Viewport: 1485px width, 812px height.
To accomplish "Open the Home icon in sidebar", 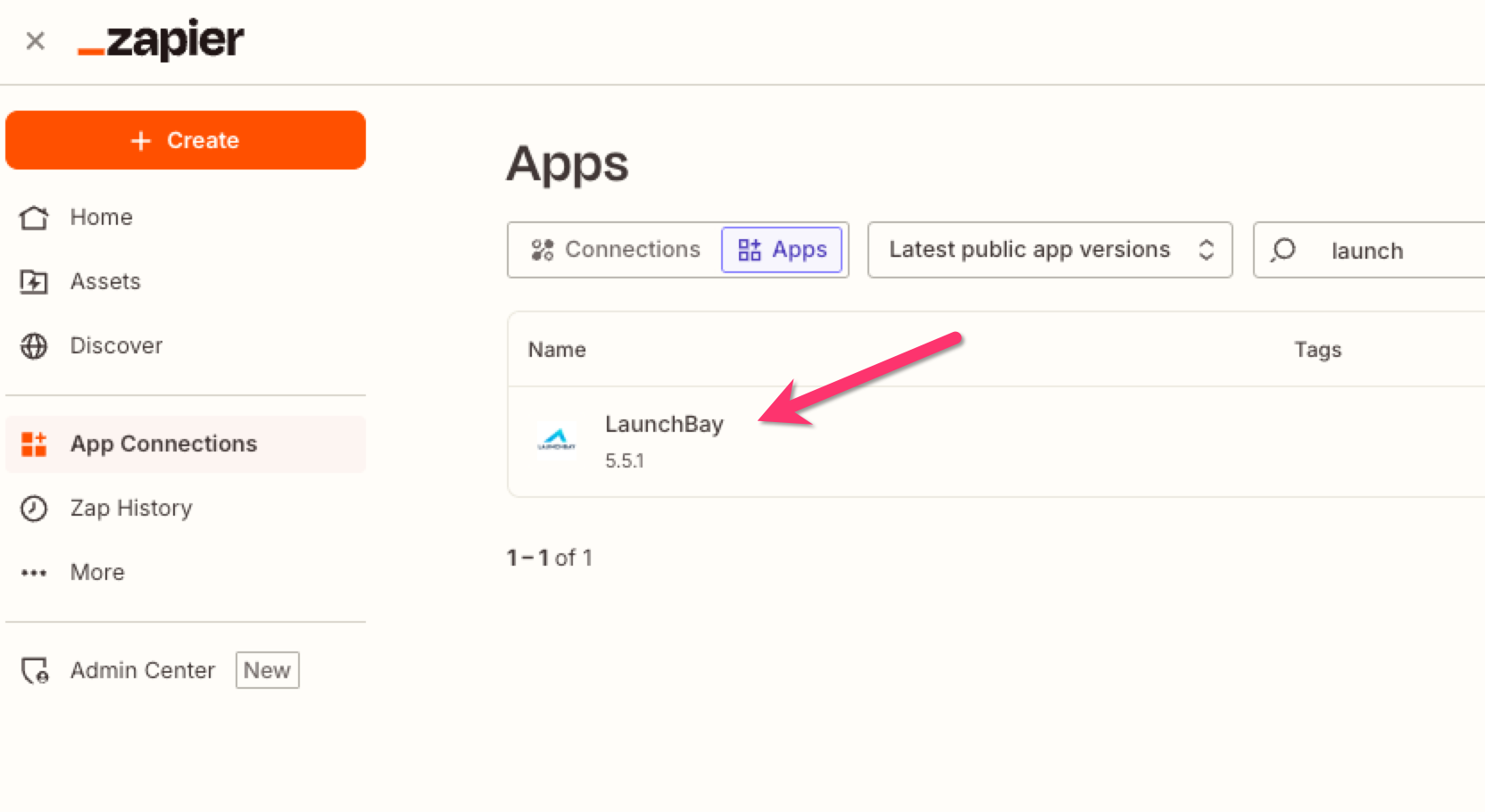I will [34, 218].
